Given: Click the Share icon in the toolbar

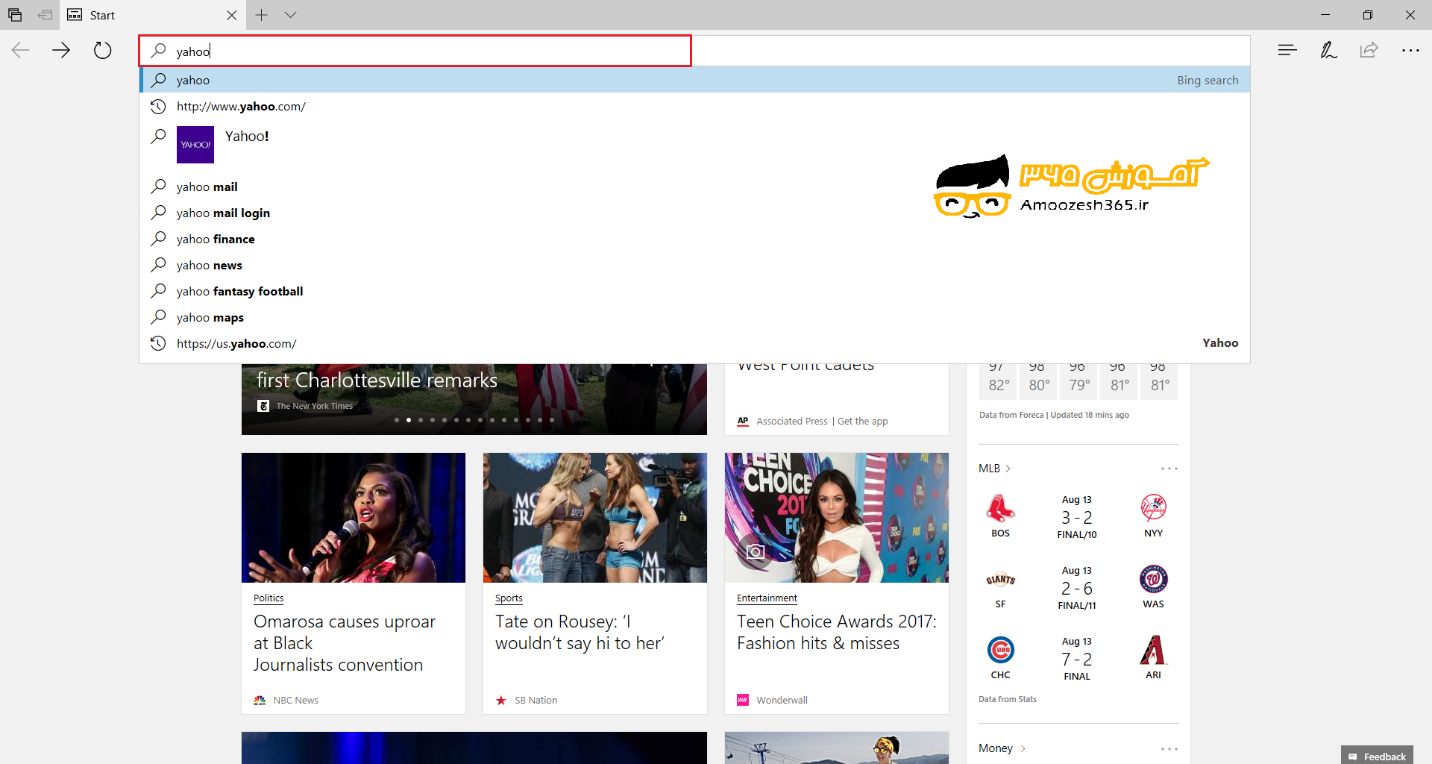Looking at the screenshot, I should 1369,50.
